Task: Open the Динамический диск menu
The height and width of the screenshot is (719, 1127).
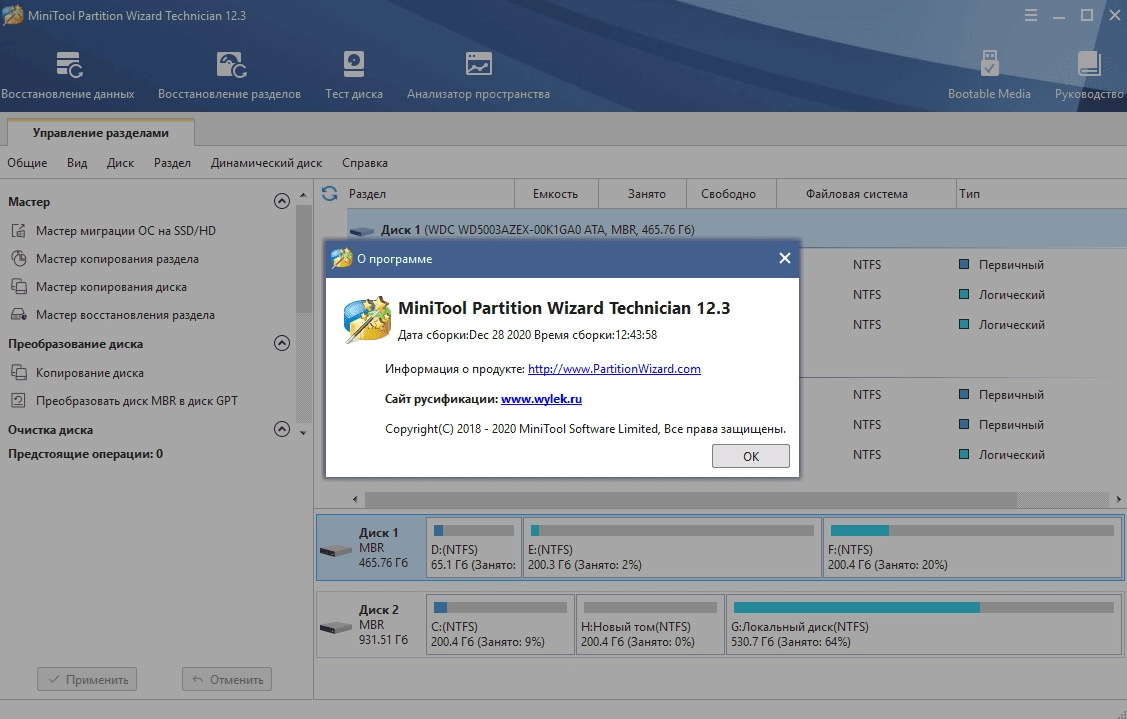Action: point(266,163)
